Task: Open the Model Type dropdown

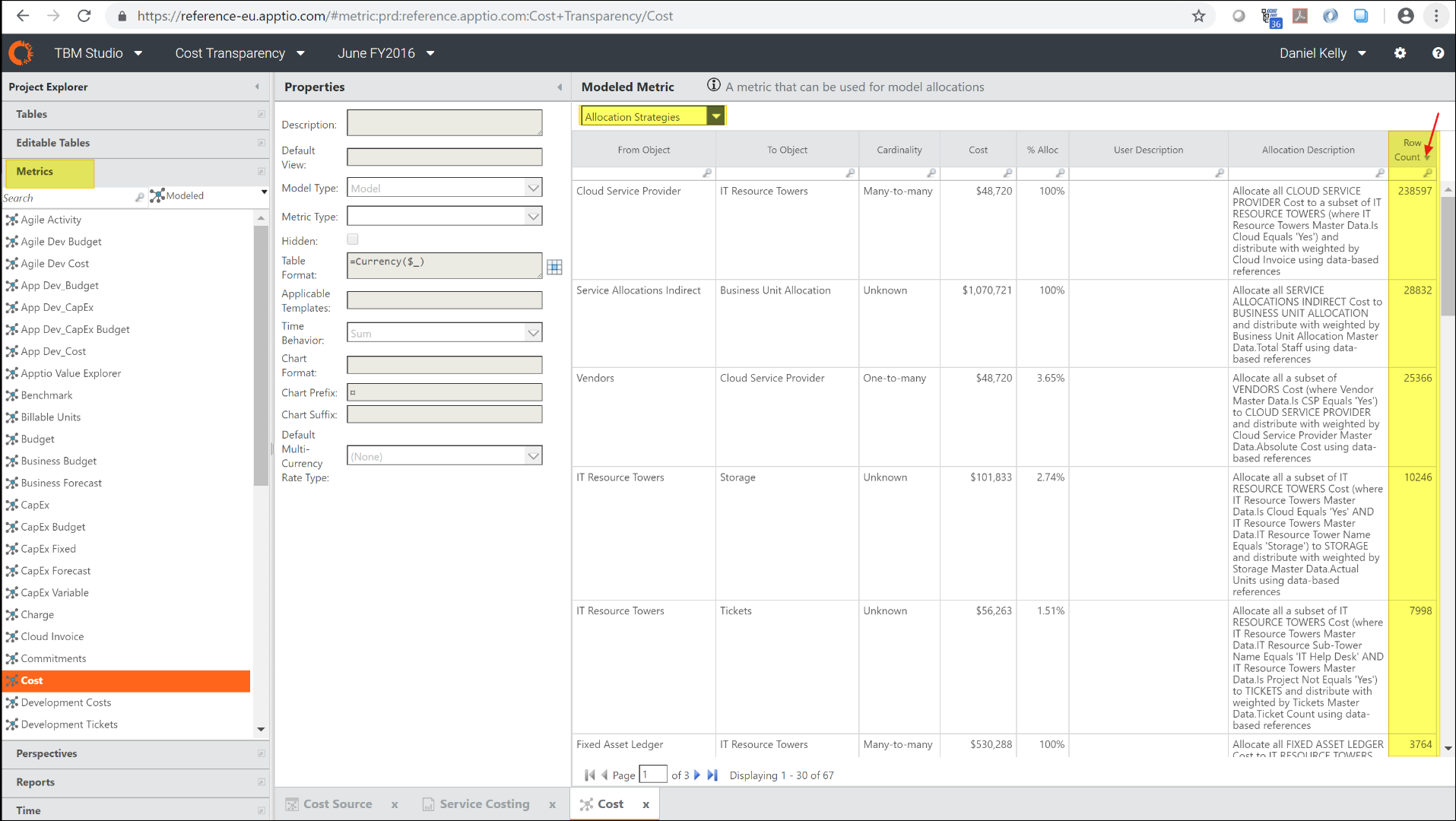Action: 445,188
